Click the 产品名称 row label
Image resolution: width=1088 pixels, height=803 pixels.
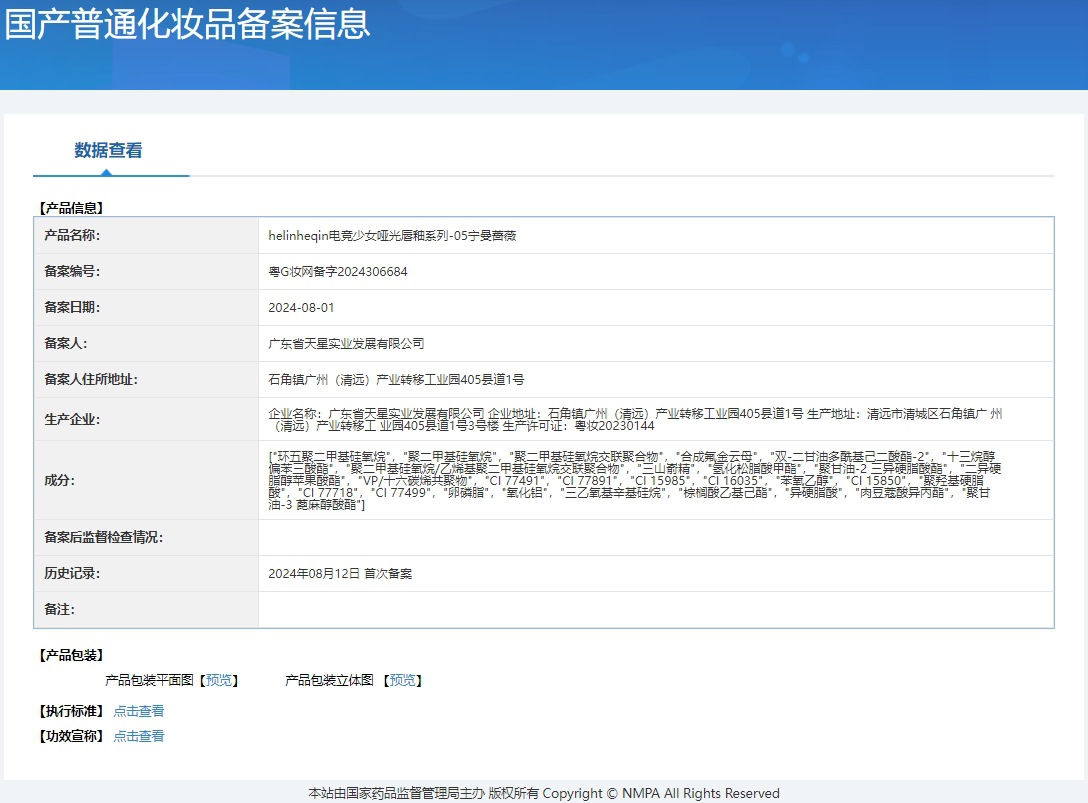click(x=72, y=235)
